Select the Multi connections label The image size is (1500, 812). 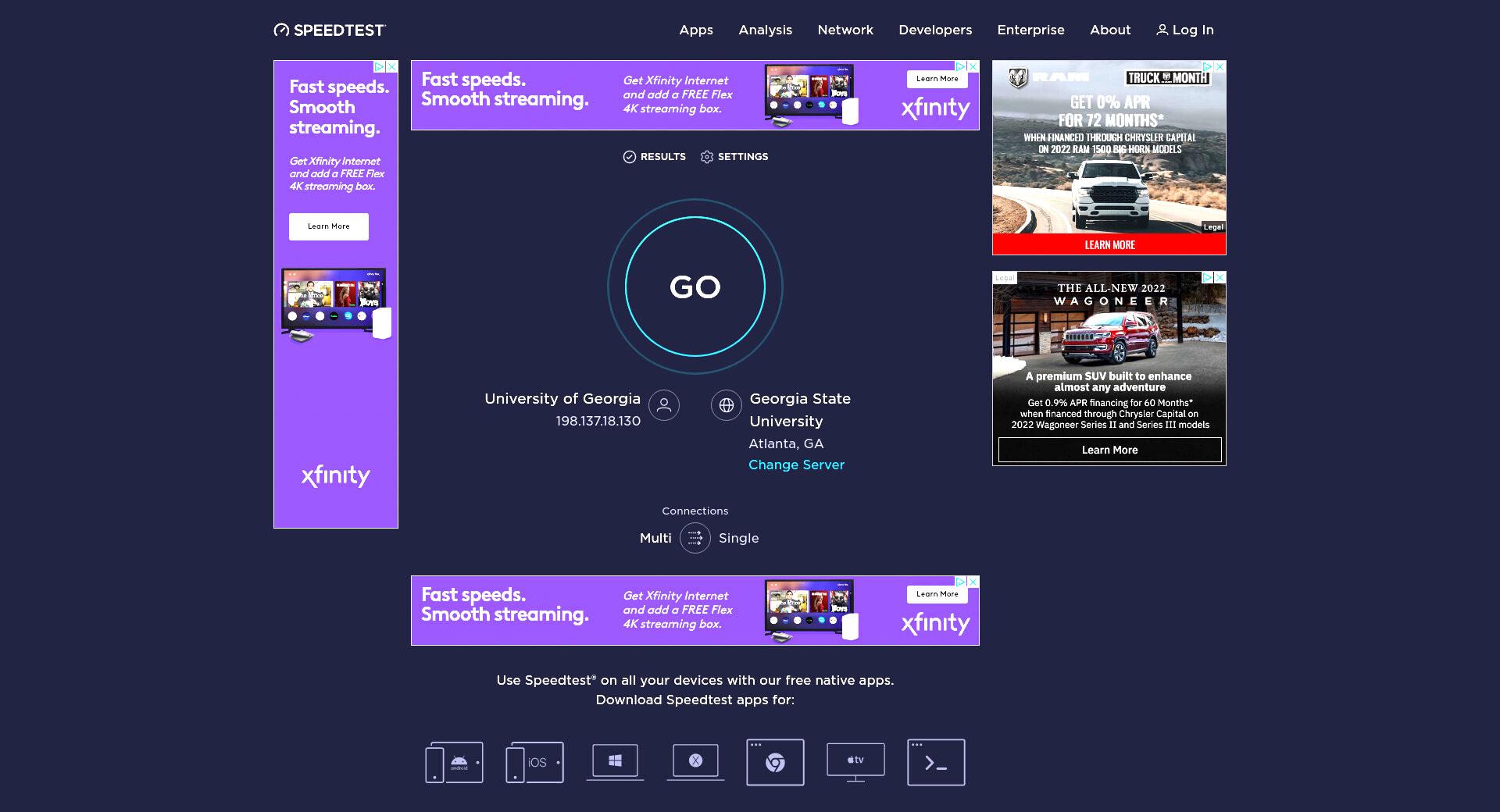(655, 538)
